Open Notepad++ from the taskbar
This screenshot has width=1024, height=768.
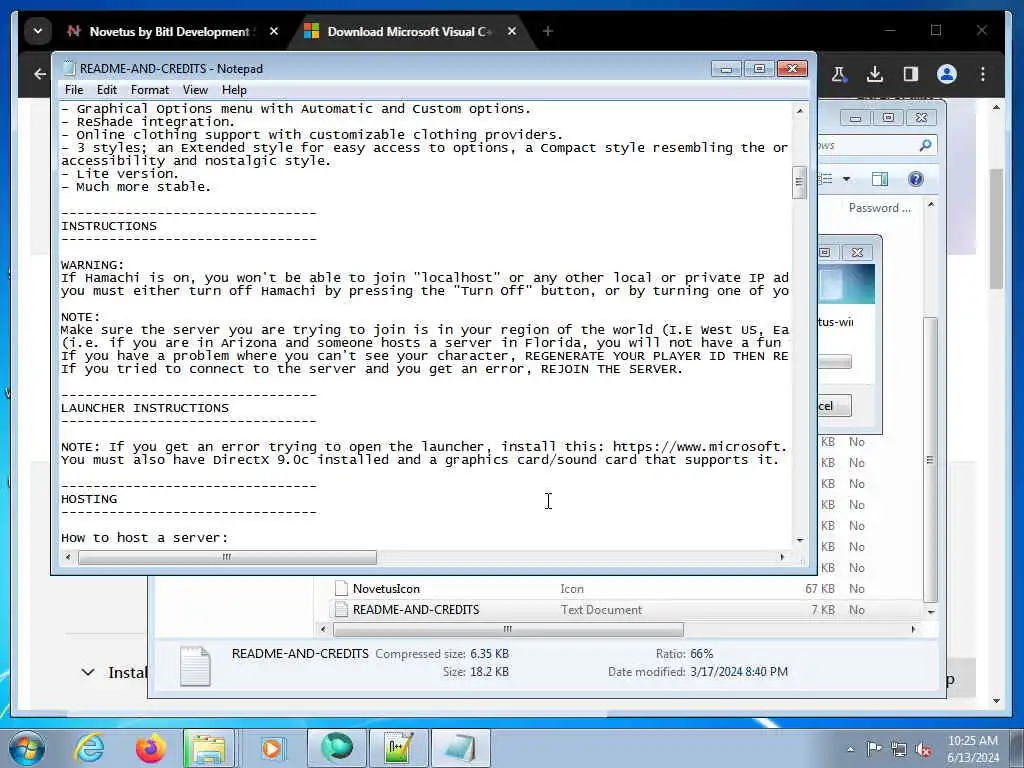[399, 748]
